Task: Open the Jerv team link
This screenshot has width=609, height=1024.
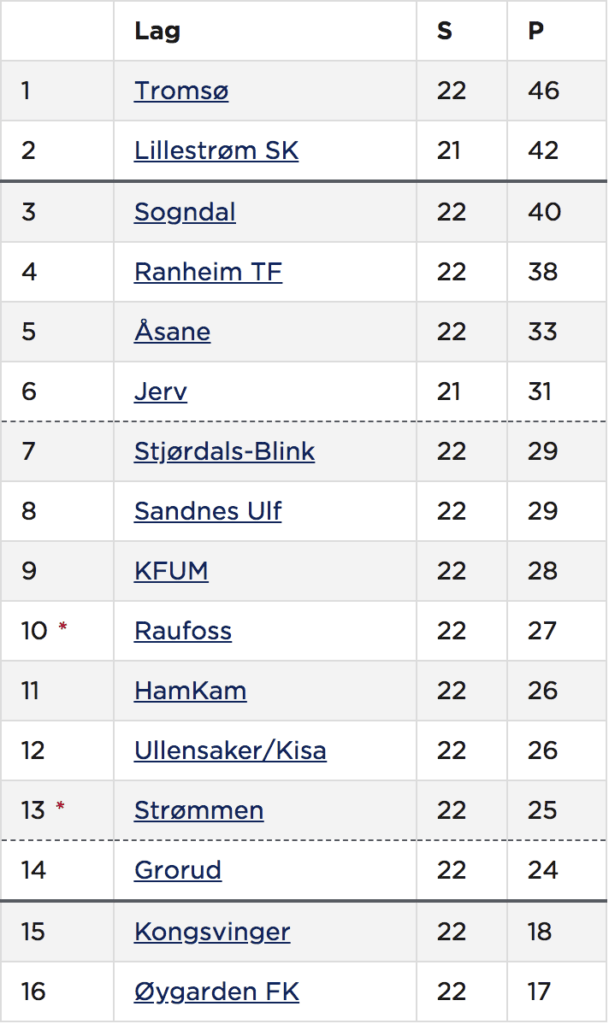Action: coord(161,392)
